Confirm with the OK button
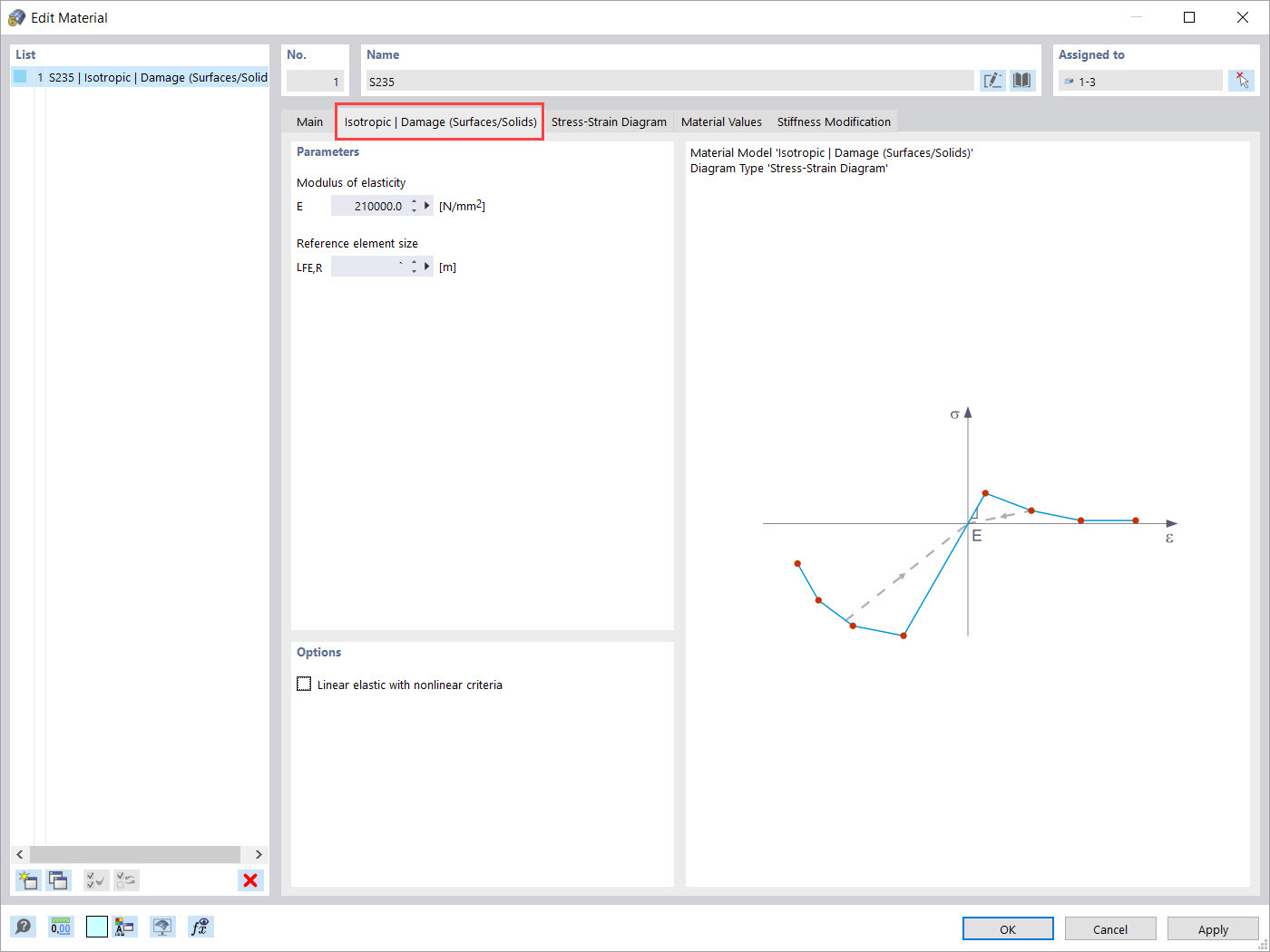1270x952 pixels. [1008, 928]
